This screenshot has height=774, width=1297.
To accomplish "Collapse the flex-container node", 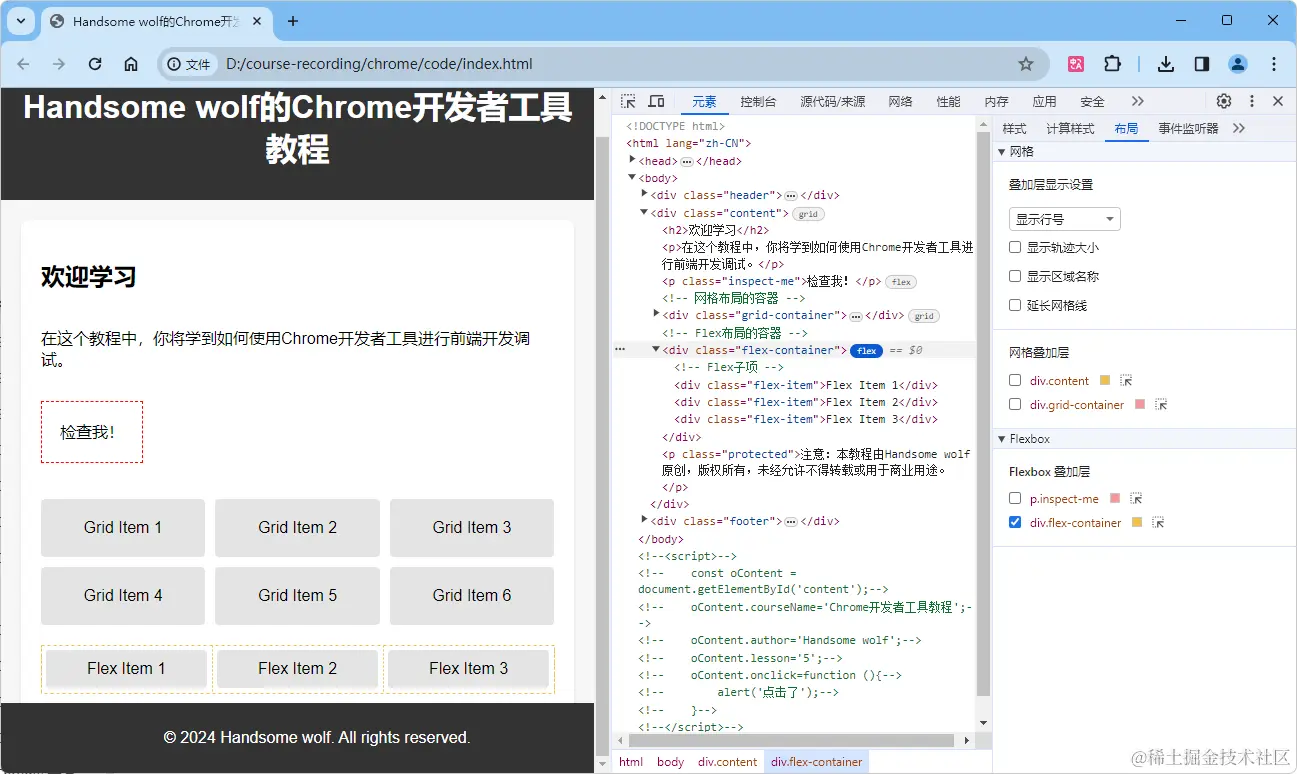I will tap(656, 349).
